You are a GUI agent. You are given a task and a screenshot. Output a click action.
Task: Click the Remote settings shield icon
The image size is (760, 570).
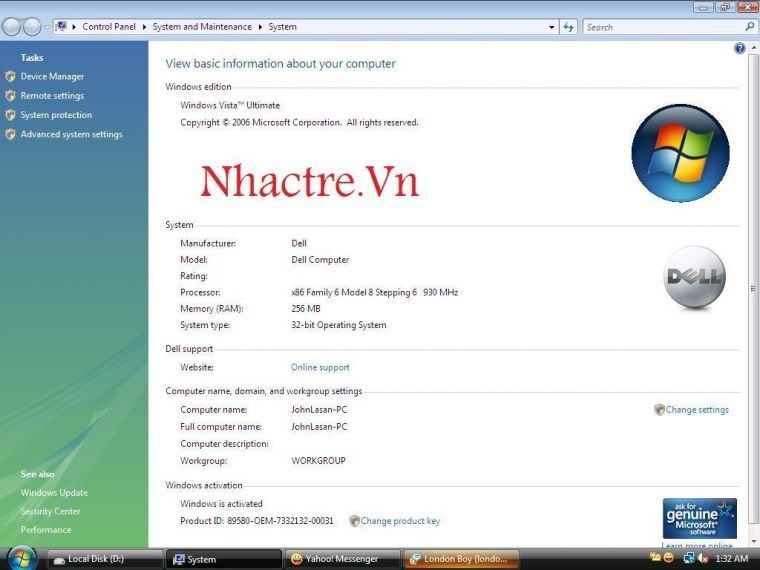click(10, 96)
